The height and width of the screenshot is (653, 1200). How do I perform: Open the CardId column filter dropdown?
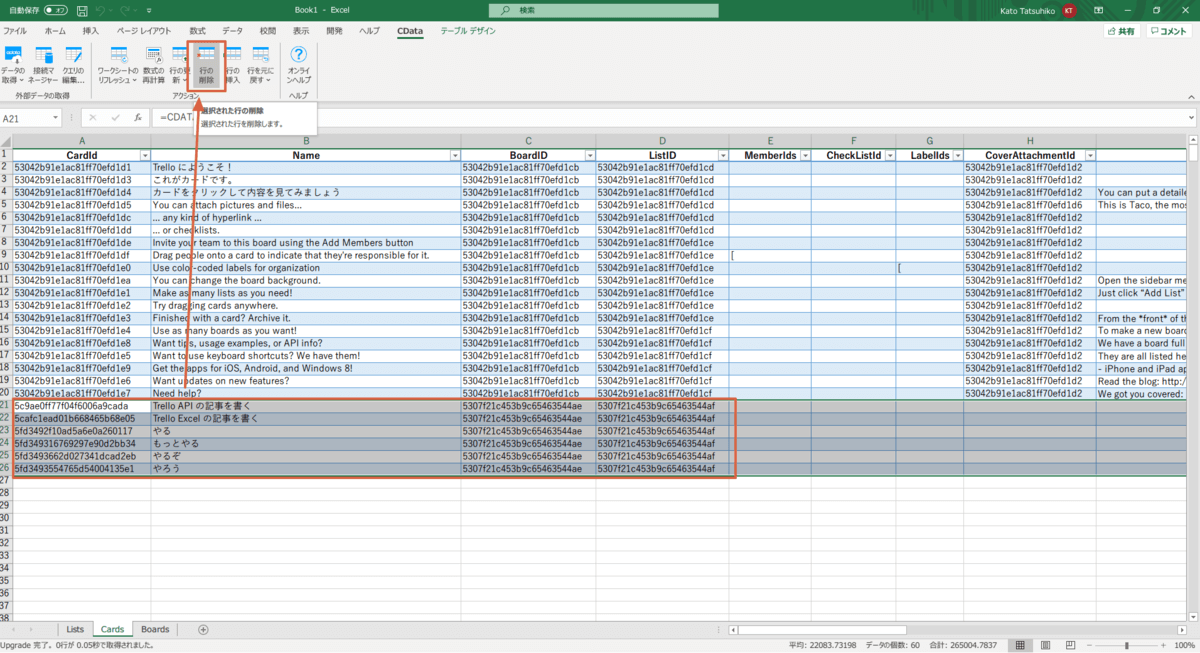click(144, 156)
